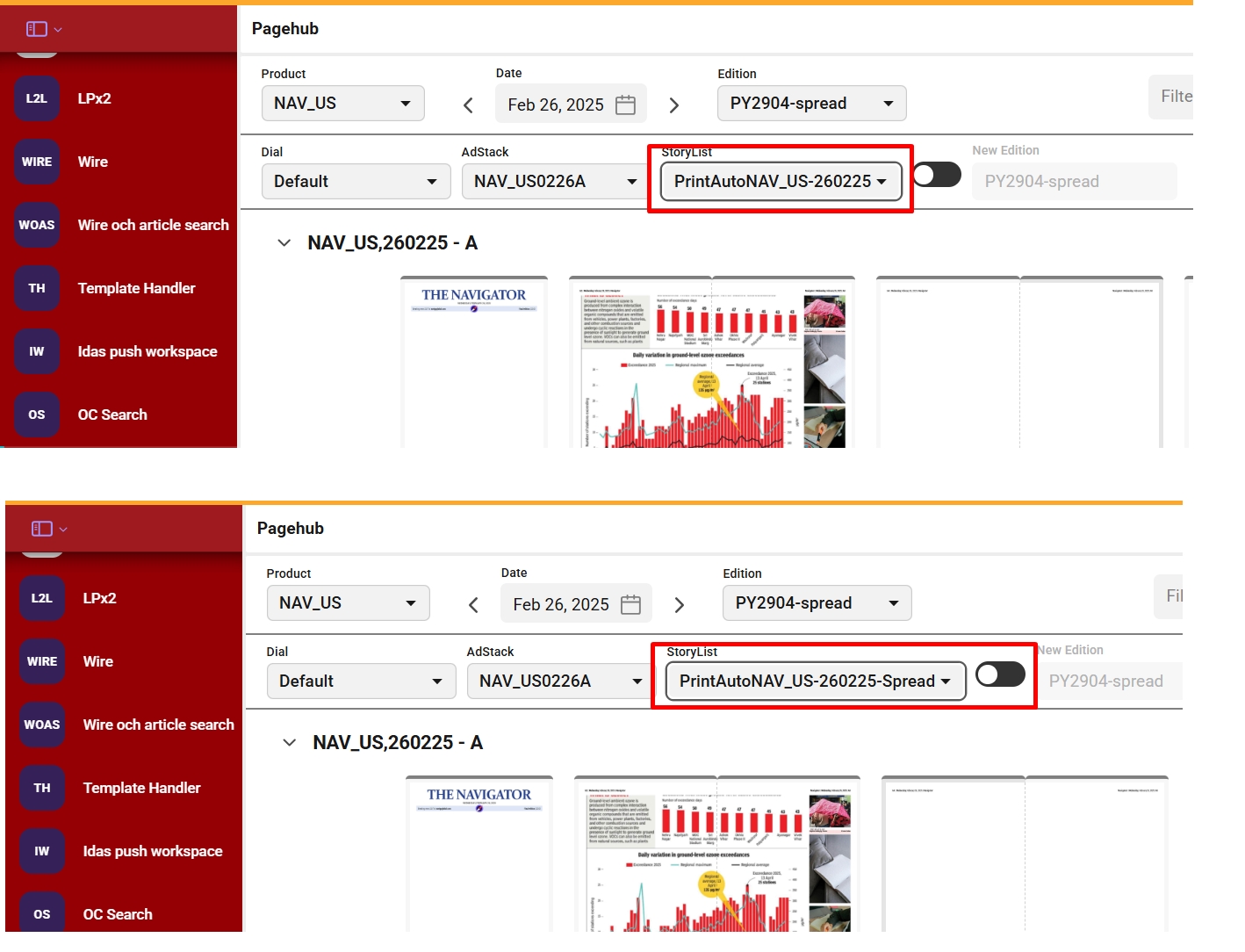Collapse NAV_US,260225 - A section in upper panel
The image size is (1245, 952).
tap(284, 243)
